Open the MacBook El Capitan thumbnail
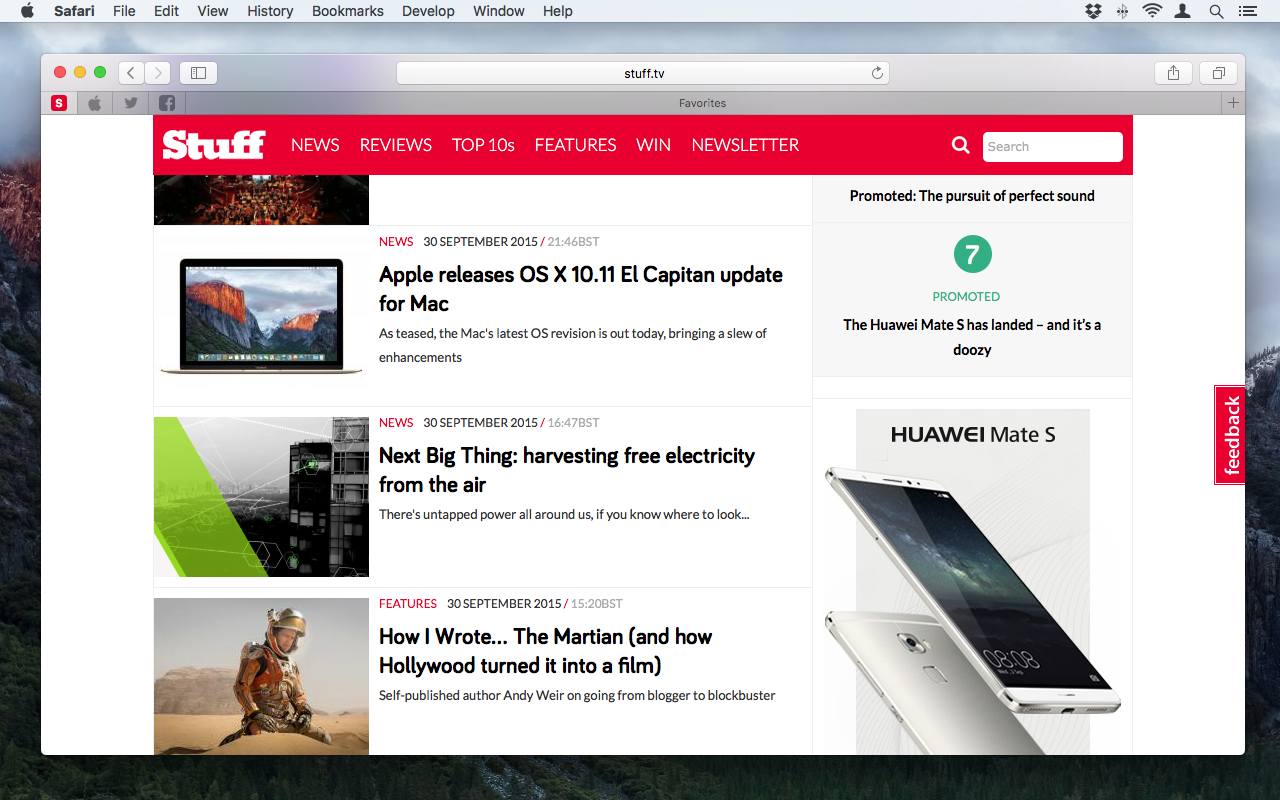The height and width of the screenshot is (800, 1280). [x=261, y=316]
